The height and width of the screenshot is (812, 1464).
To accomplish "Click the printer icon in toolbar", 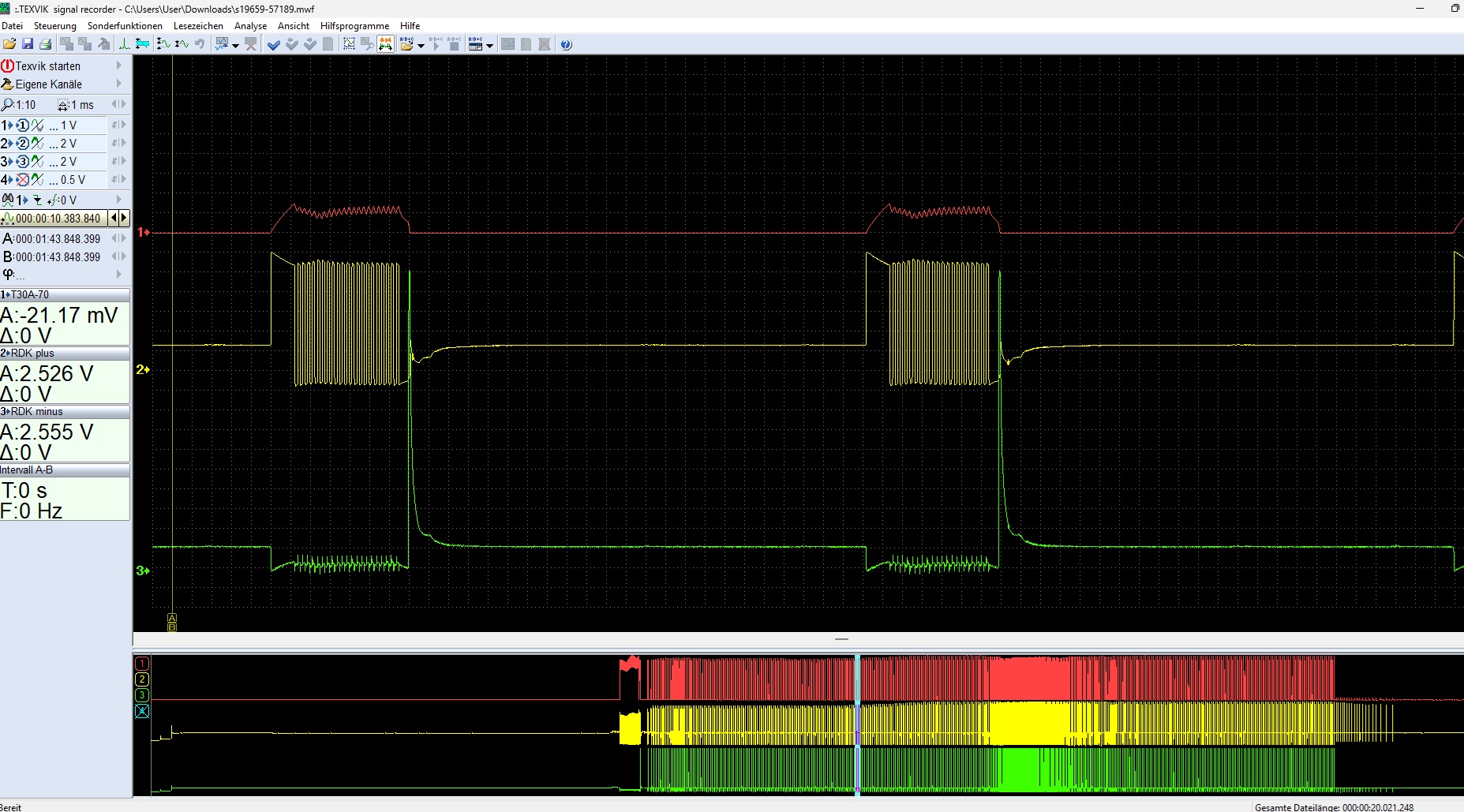I will point(45,44).
